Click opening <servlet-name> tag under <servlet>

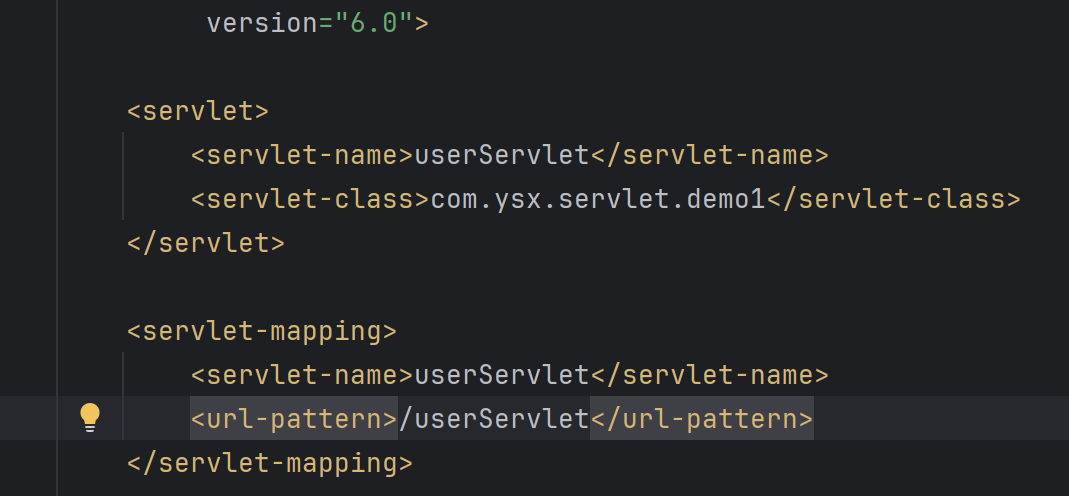303,155
